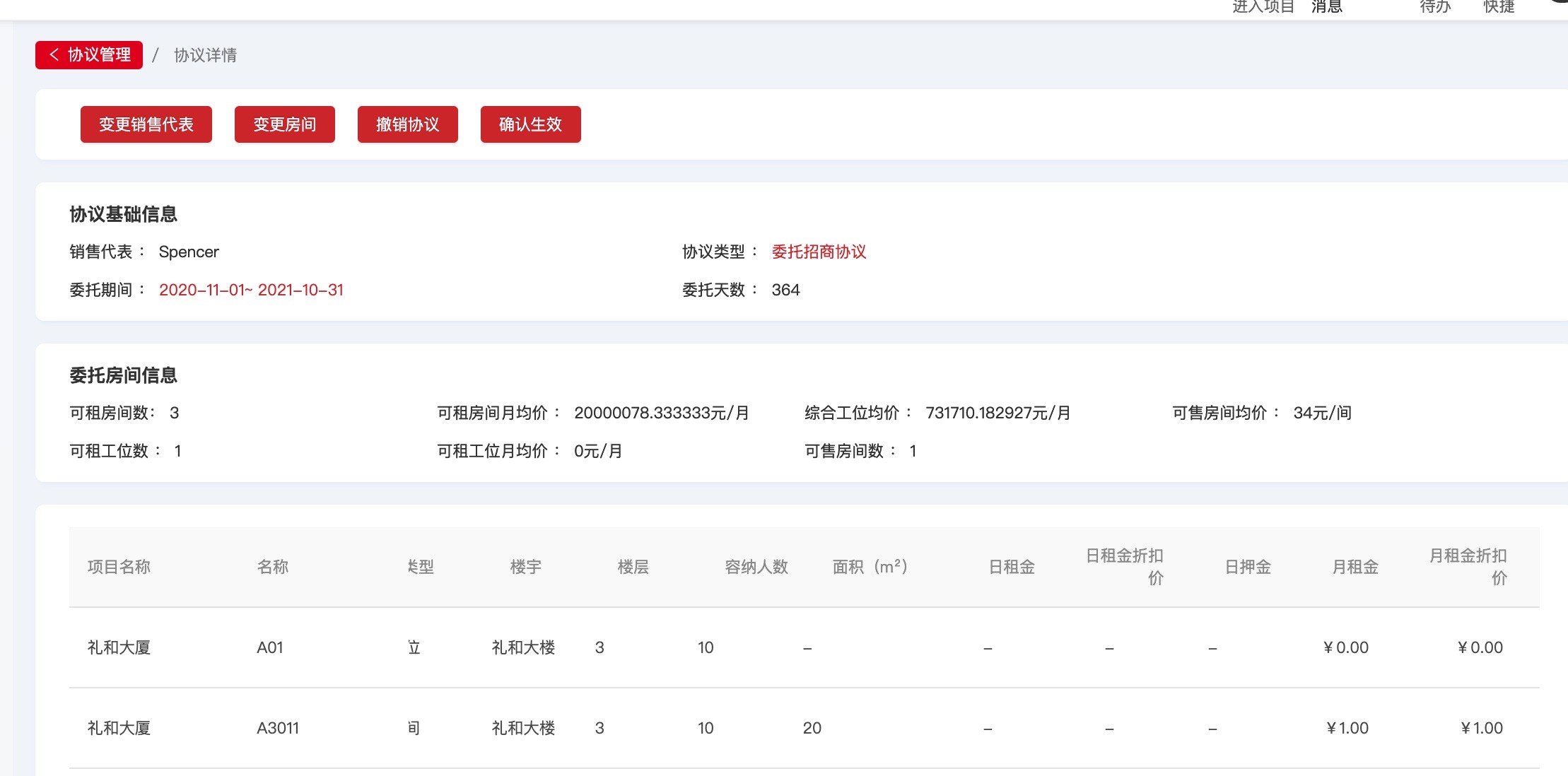Click the 委托招商协议 agreement type link

click(819, 252)
